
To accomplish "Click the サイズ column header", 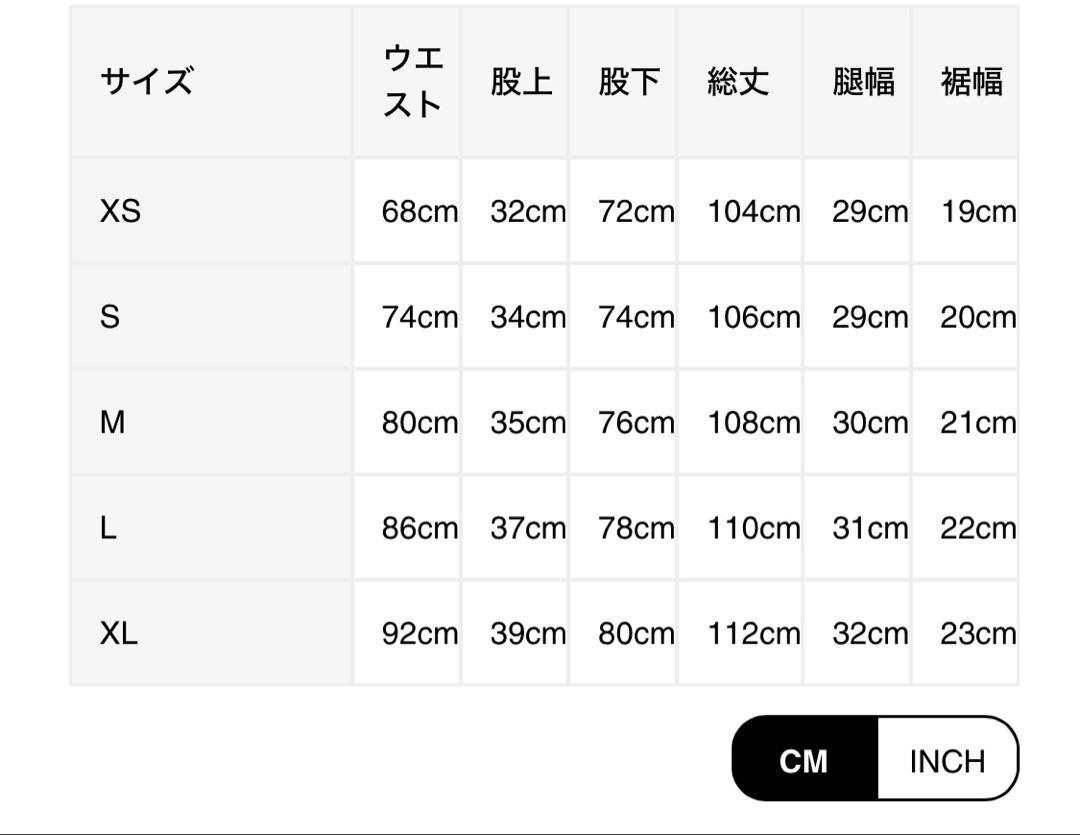I will tap(211, 81).
